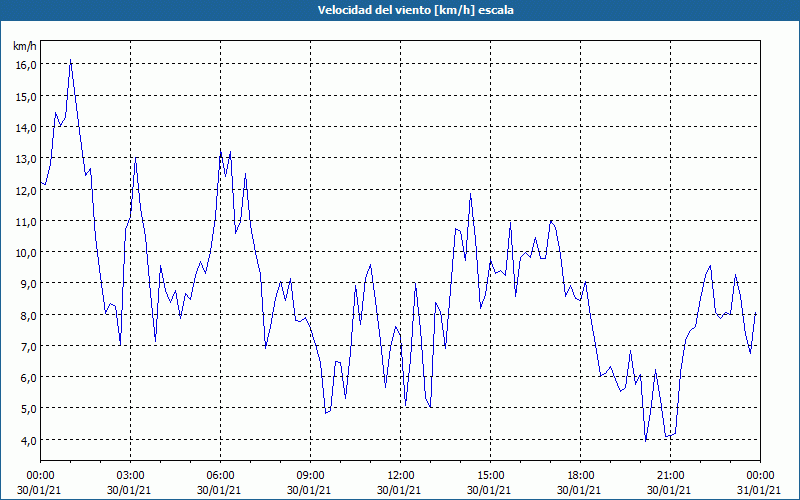Pick the "30/01/21" date under 21:00
The height and width of the screenshot is (500, 800).
pyautogui.click(x=669, y=490)
